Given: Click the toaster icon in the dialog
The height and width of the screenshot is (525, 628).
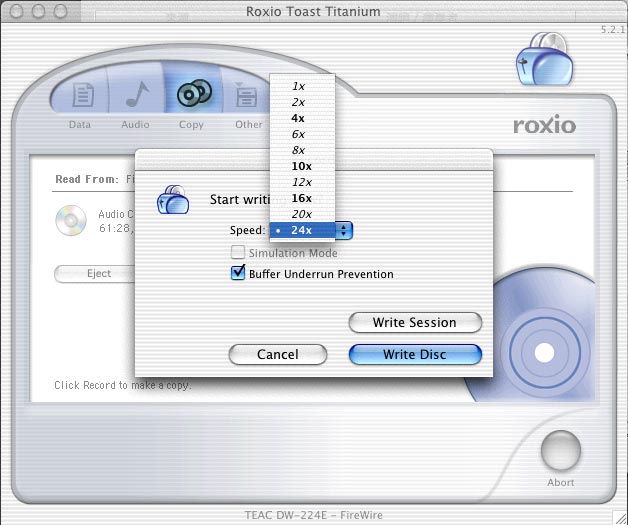Looking at the screenshot, I should [173, 199].
